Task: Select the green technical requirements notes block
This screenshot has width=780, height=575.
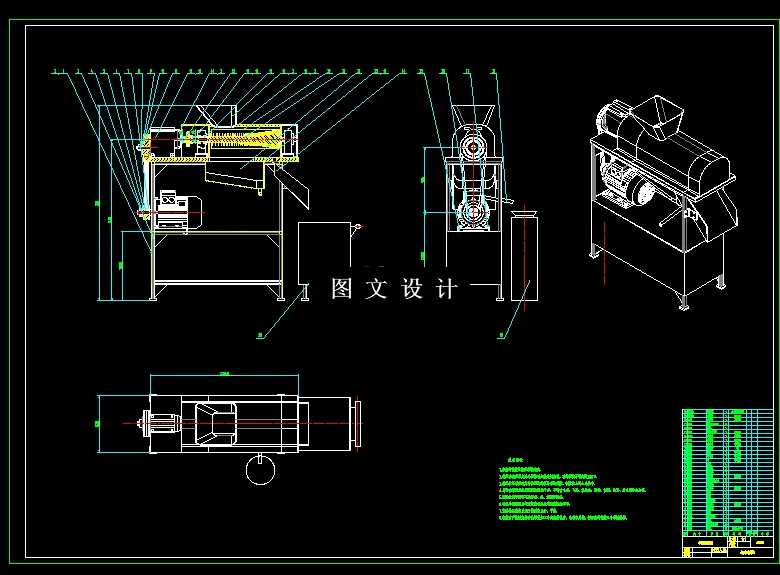Action: (572, 489)
